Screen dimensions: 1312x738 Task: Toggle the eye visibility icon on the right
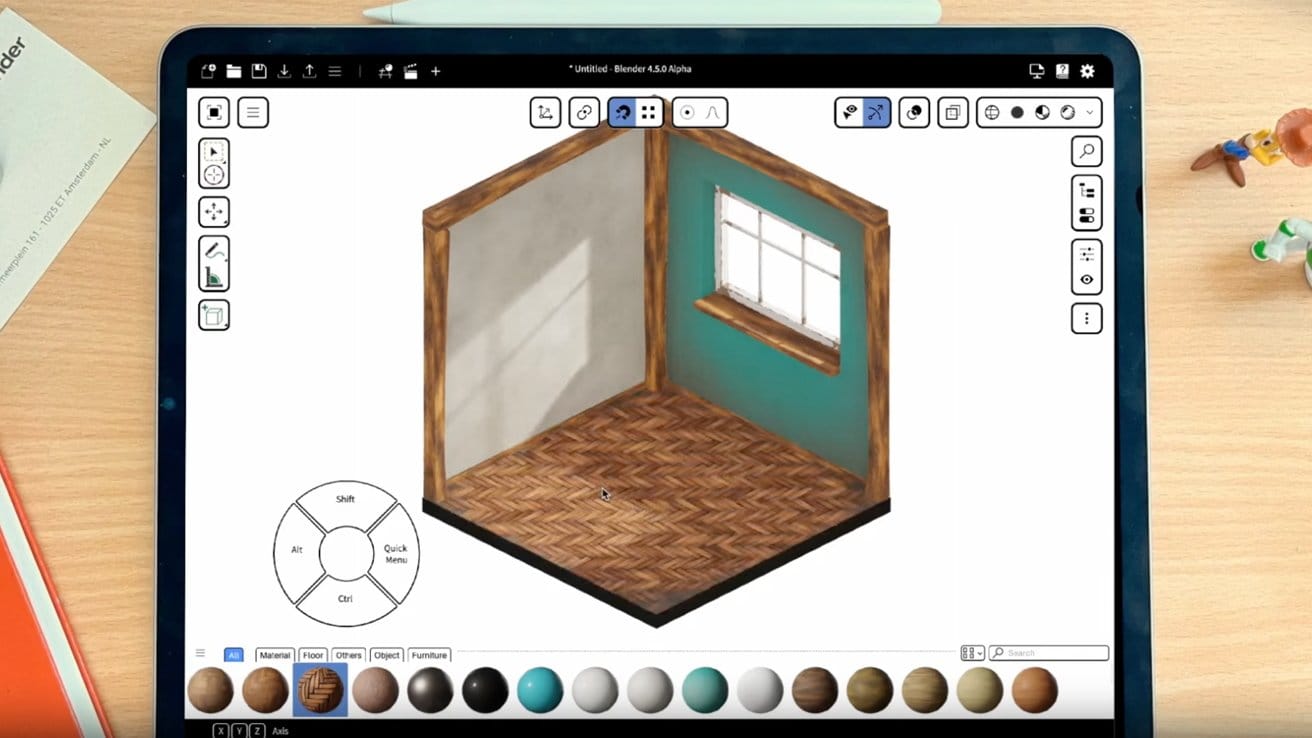point(1086,278)
